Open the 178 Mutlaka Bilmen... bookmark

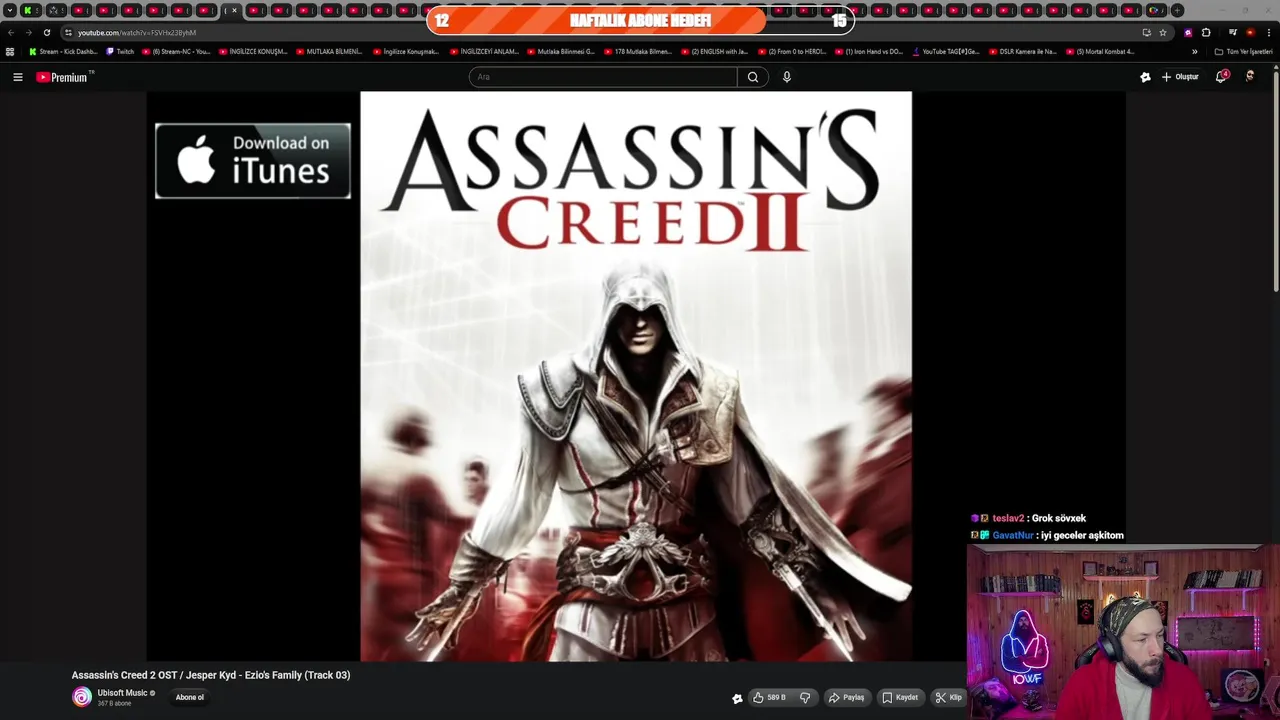tap(638, 51)
